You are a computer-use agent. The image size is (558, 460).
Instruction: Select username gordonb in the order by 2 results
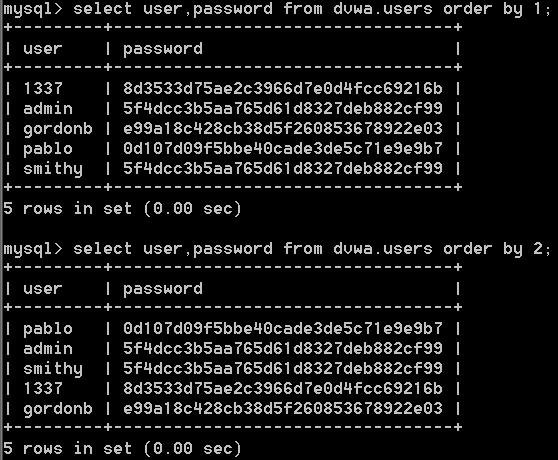pos(58,408)
